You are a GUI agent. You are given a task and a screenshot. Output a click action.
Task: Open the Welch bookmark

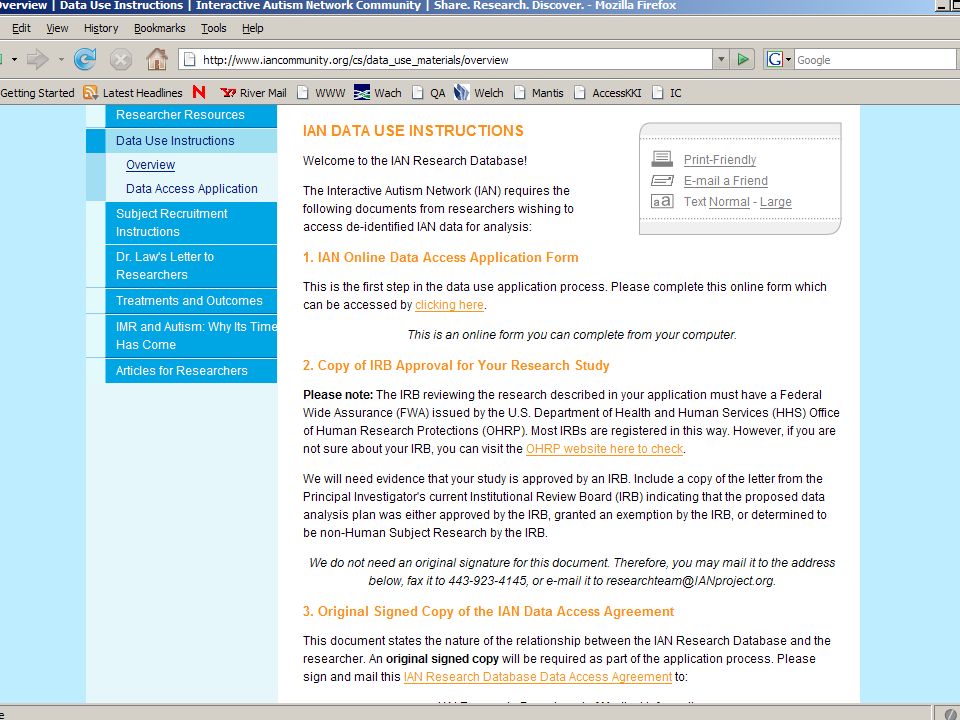(x=478, y=93)
